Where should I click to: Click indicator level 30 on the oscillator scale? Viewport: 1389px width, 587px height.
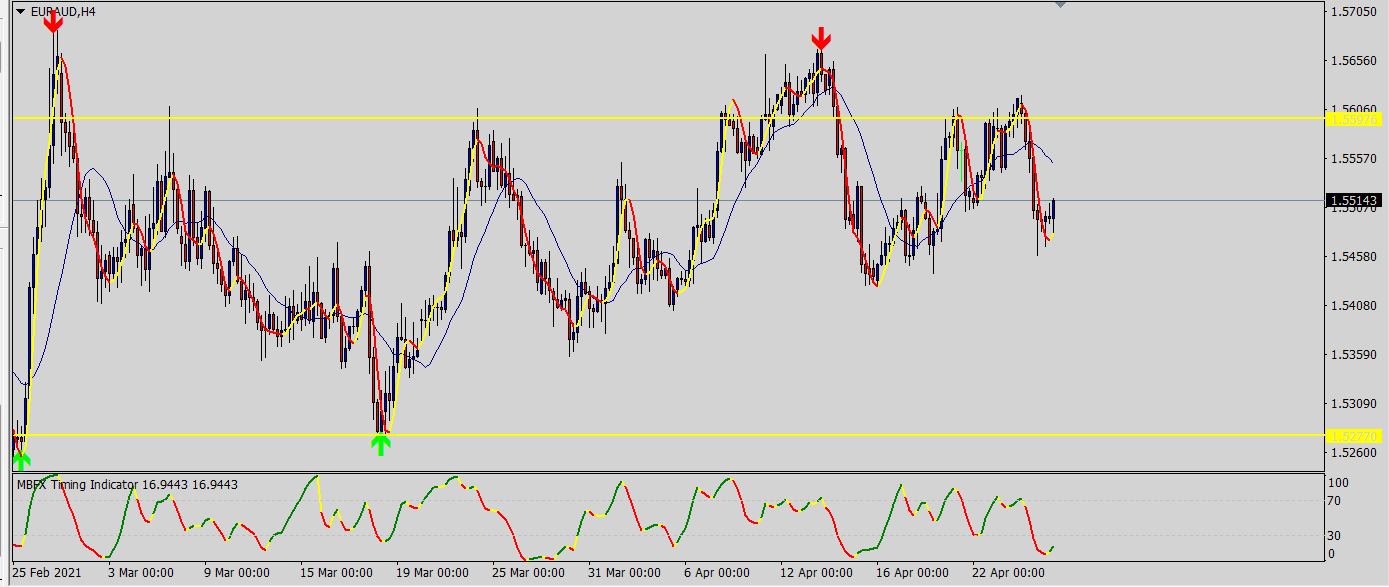[1337, 536]
